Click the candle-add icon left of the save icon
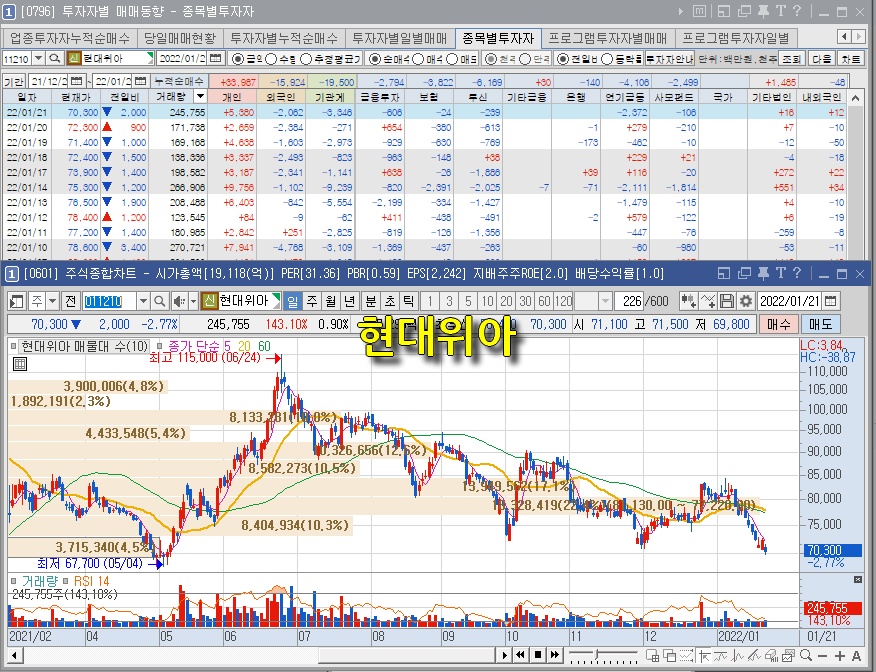 [688, 302]
